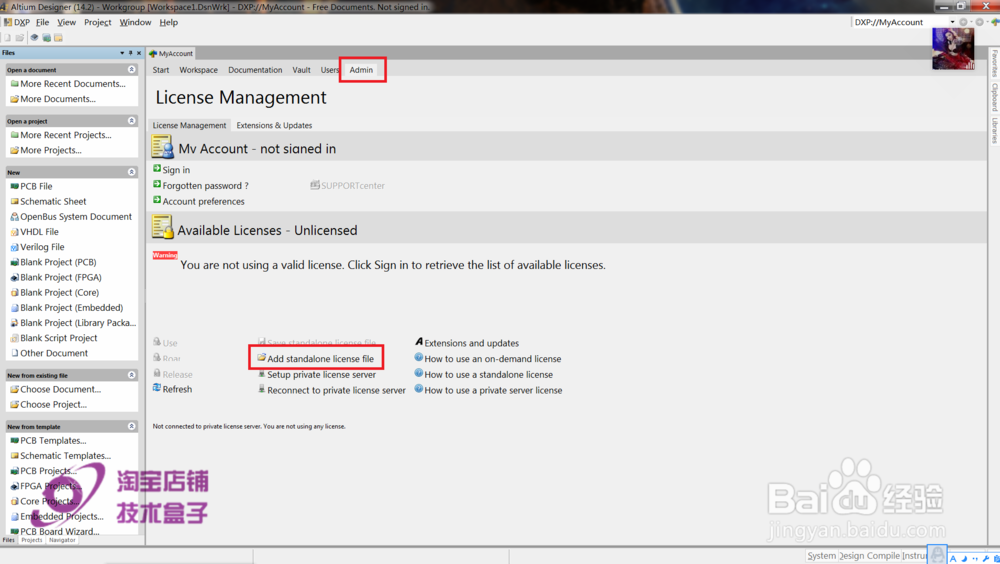Click the home page icon at top right
The height and width of the screenshot is (564, 1000).
coord(995,22)
